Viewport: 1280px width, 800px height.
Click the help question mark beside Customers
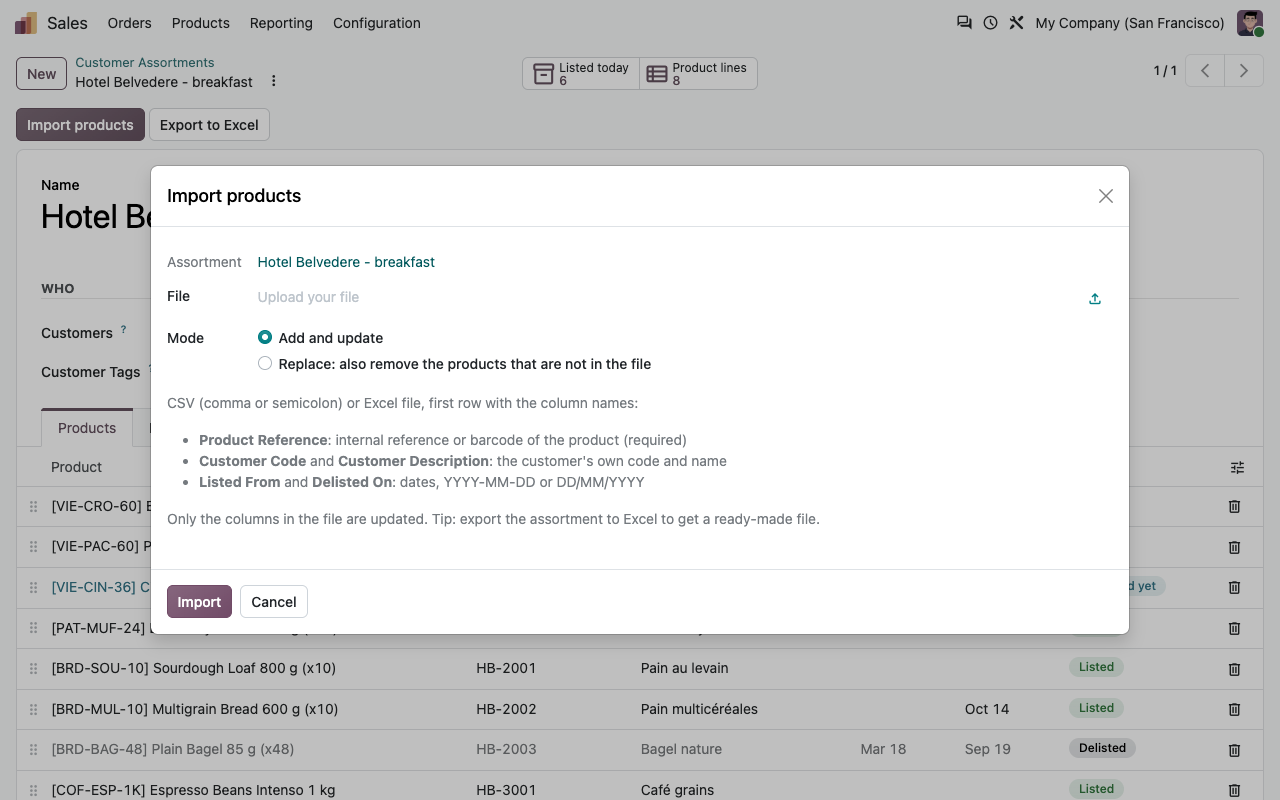click(124, 329)
